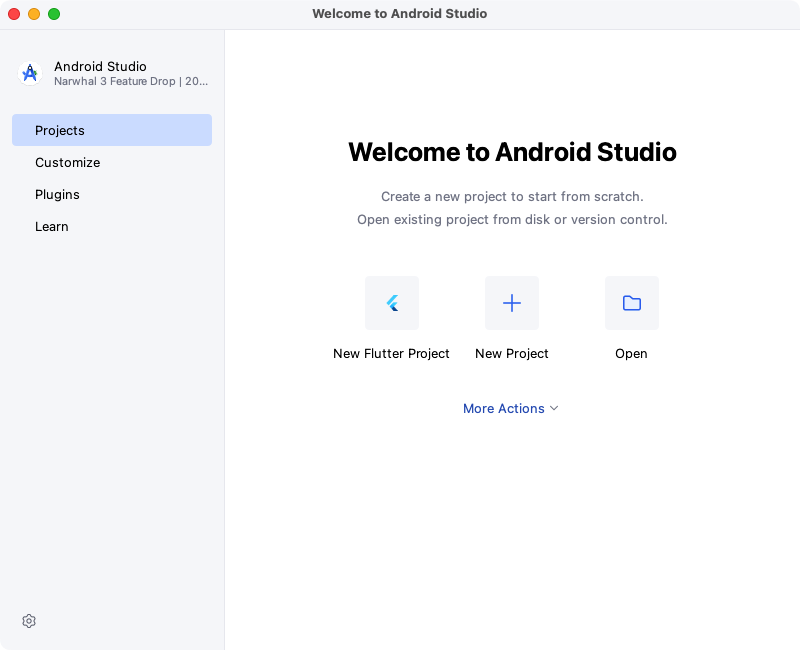This screenshot has height=650, width=800.
Task: Click the plus icon for New Project
Action: (512, 303)
